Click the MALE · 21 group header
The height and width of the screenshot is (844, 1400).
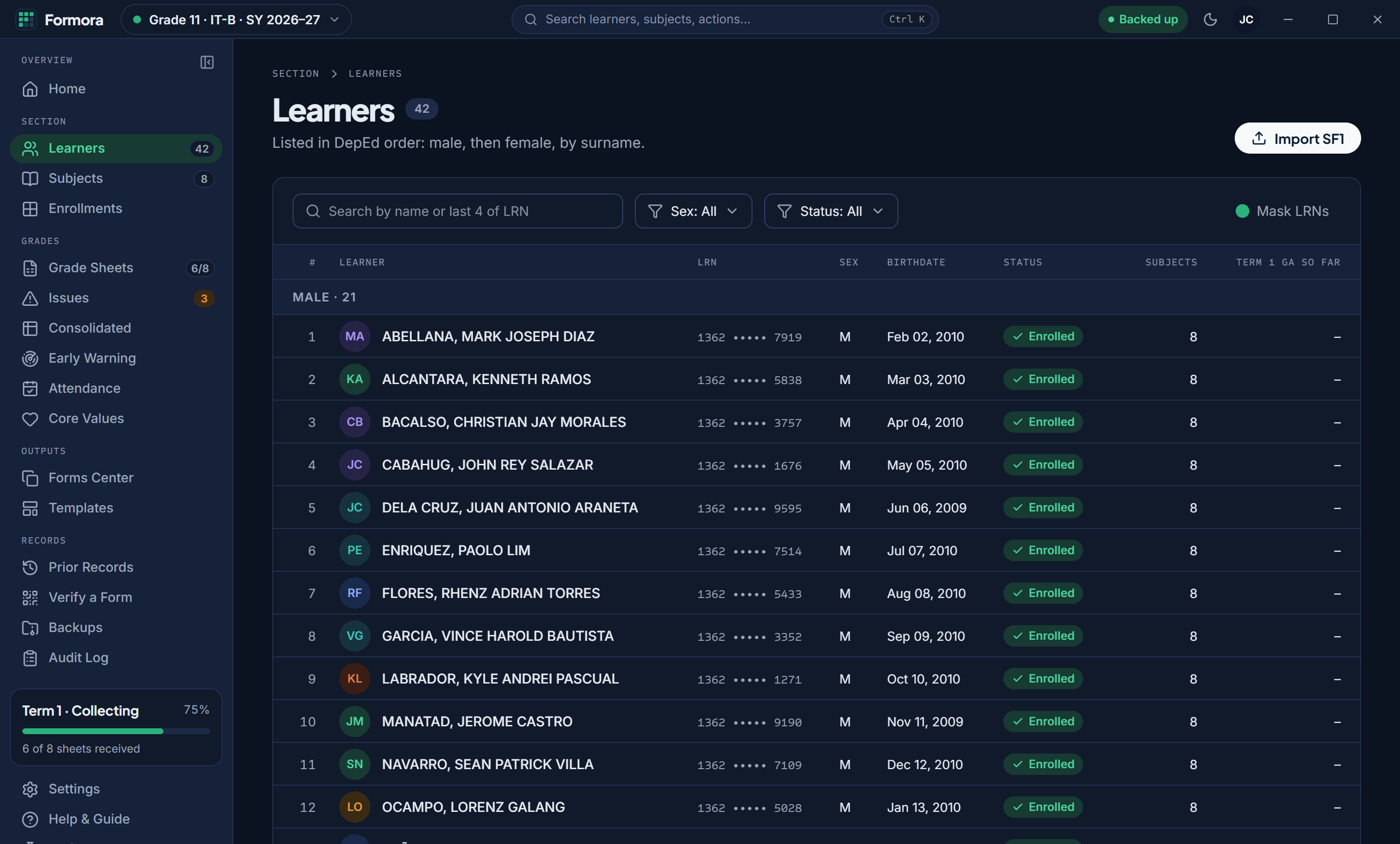point(816,297)
